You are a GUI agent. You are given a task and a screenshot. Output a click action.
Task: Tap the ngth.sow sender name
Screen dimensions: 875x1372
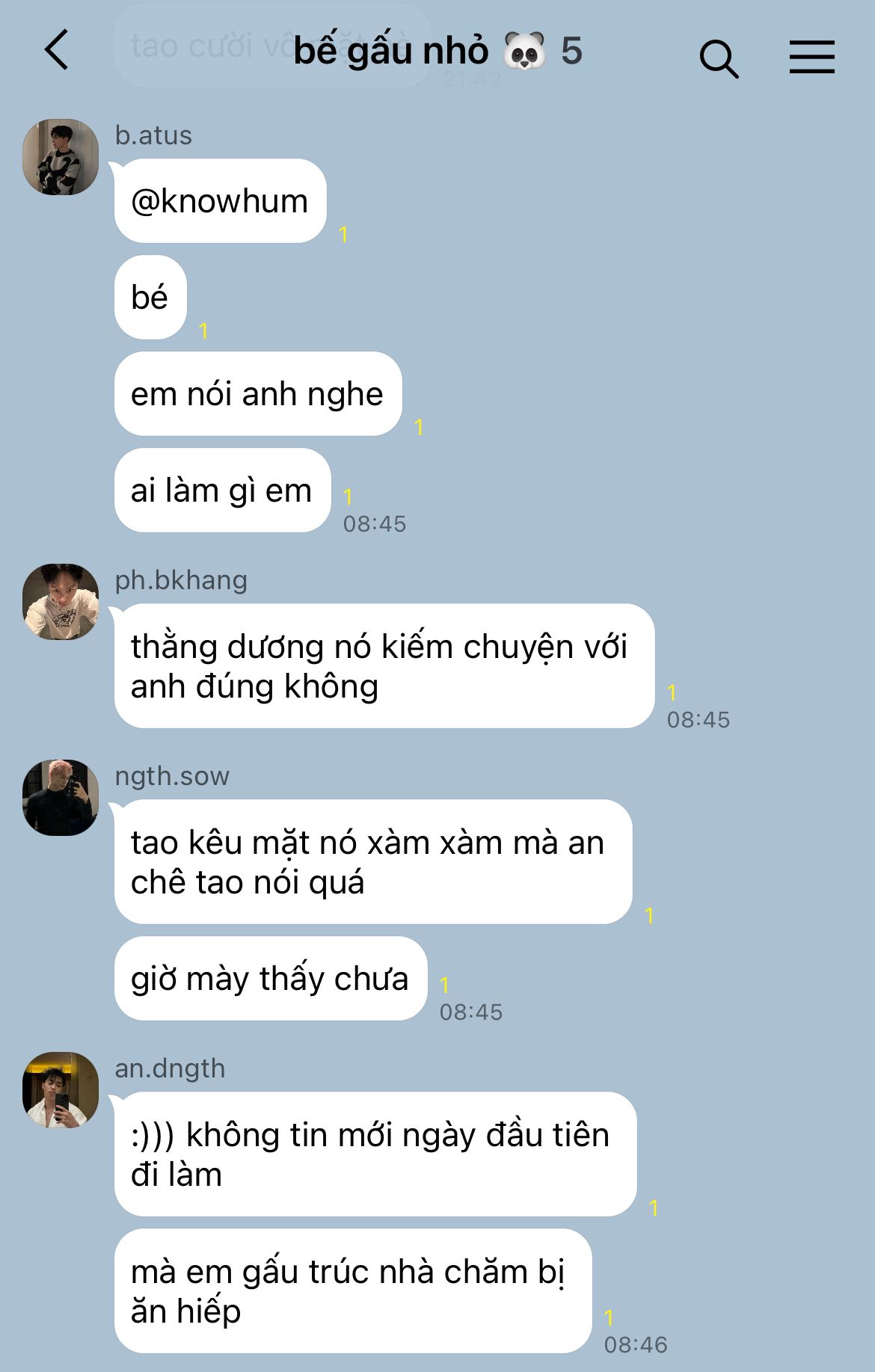click(x=172, y=776)
